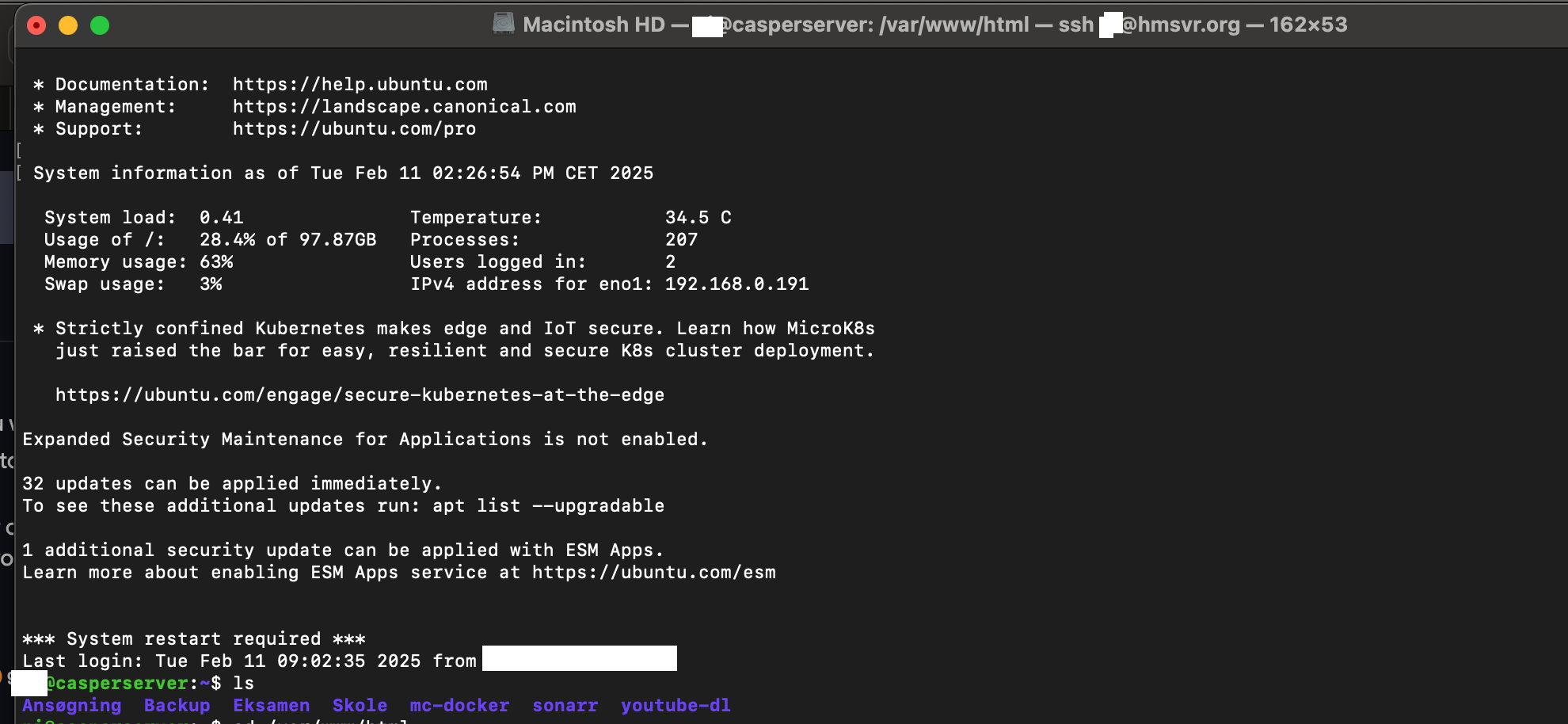The width and height of the screenshot is (1568, 724).
Task: Click the Macintosh HD drive icon in title
Action: [504, 24]
